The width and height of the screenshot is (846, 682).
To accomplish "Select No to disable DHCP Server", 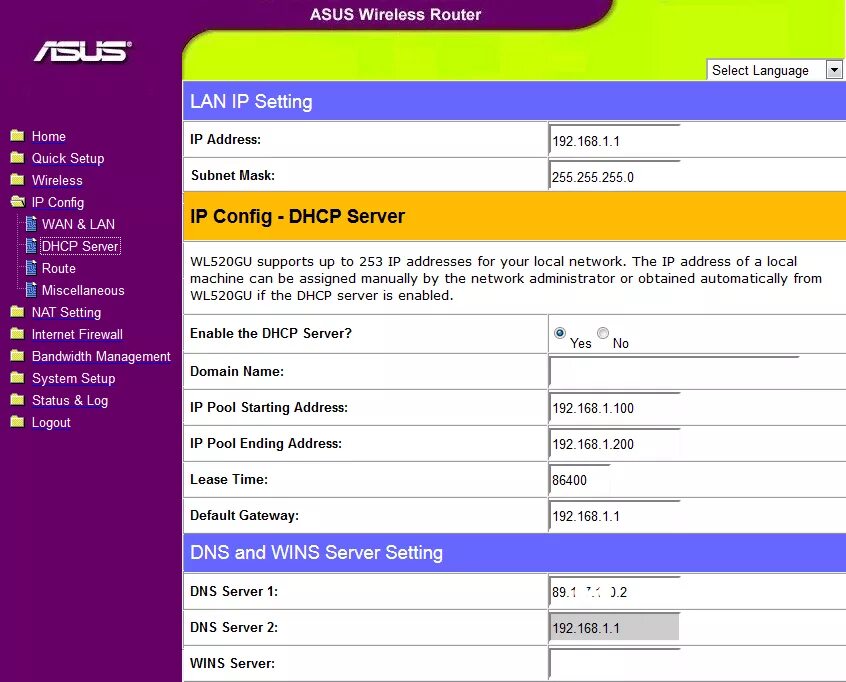I will pyautogui.click(x=603, y=333).
